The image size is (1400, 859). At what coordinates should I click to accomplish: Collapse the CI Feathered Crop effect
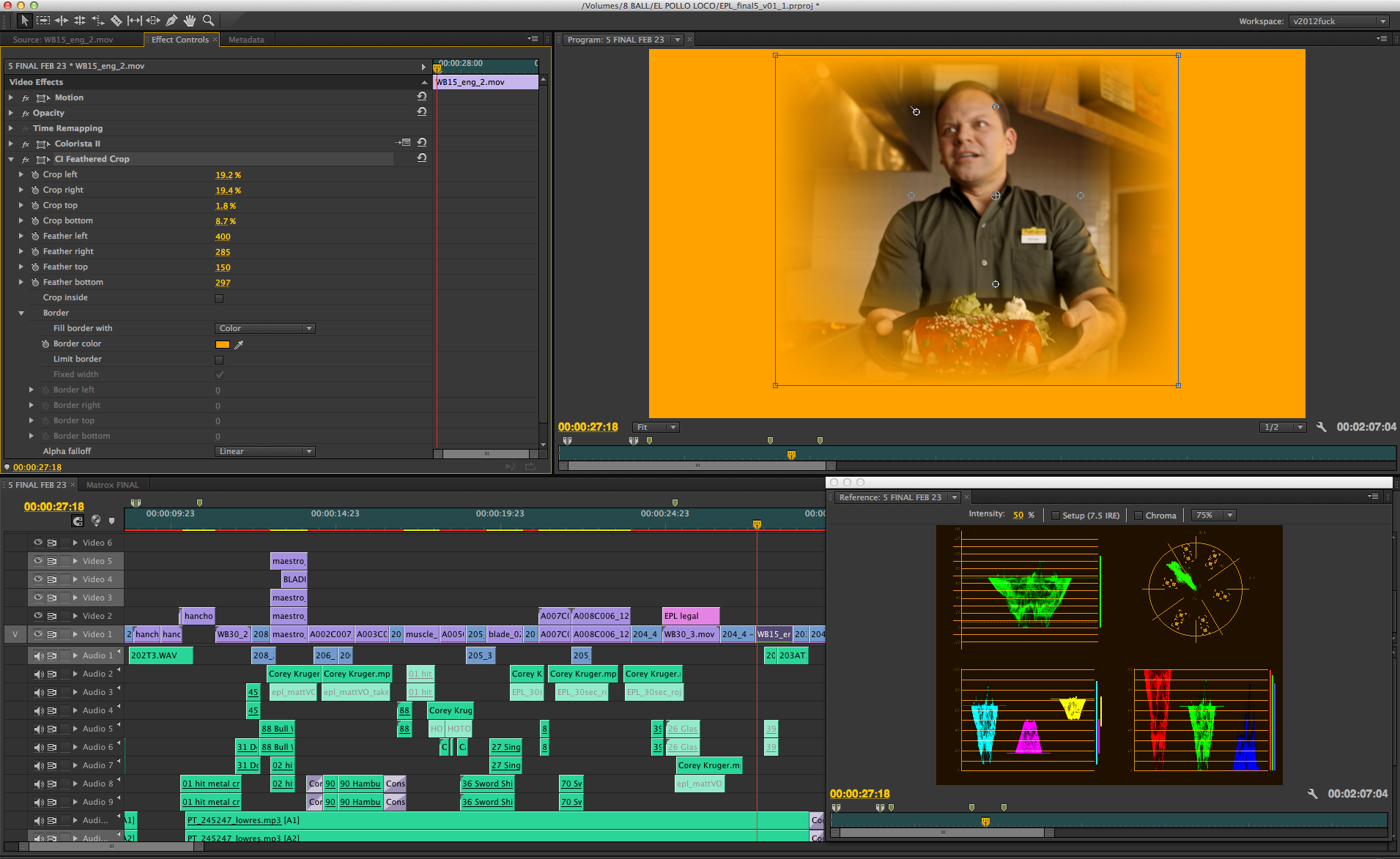click(x=11, y=159)
